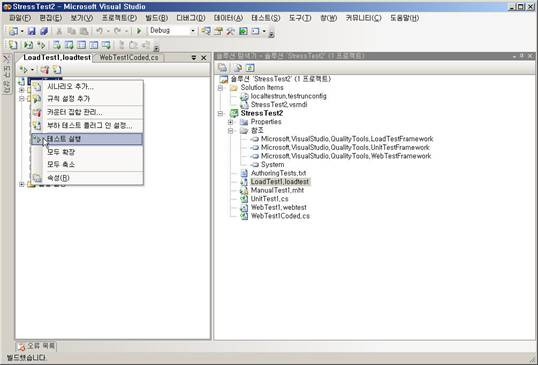Click the Run Test icon in load test editor toolbar
The image size is (538, 365).
(23, 70)
